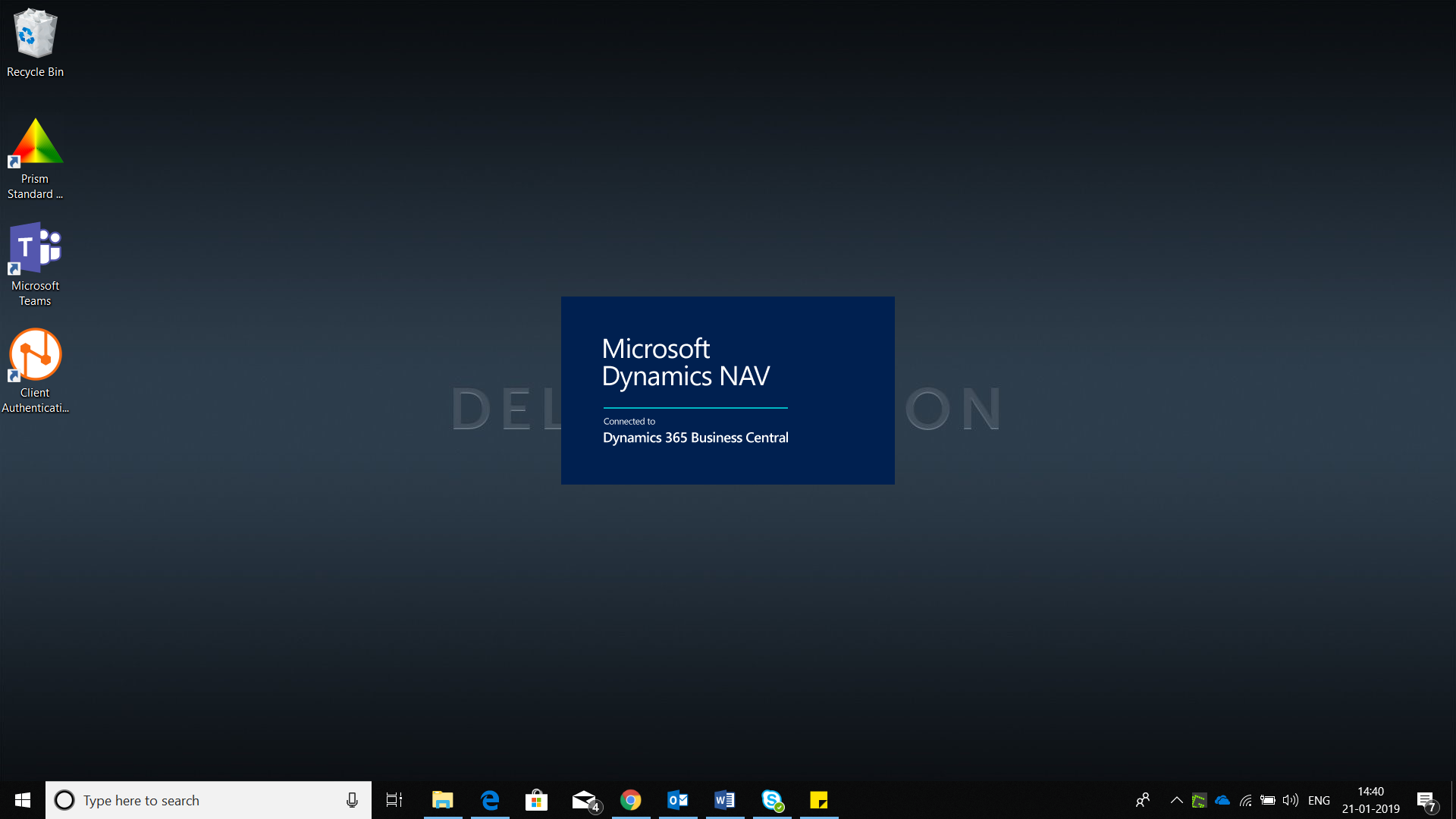Show hidden system tray icons

pyautogui.click(x=1177, y=800)
